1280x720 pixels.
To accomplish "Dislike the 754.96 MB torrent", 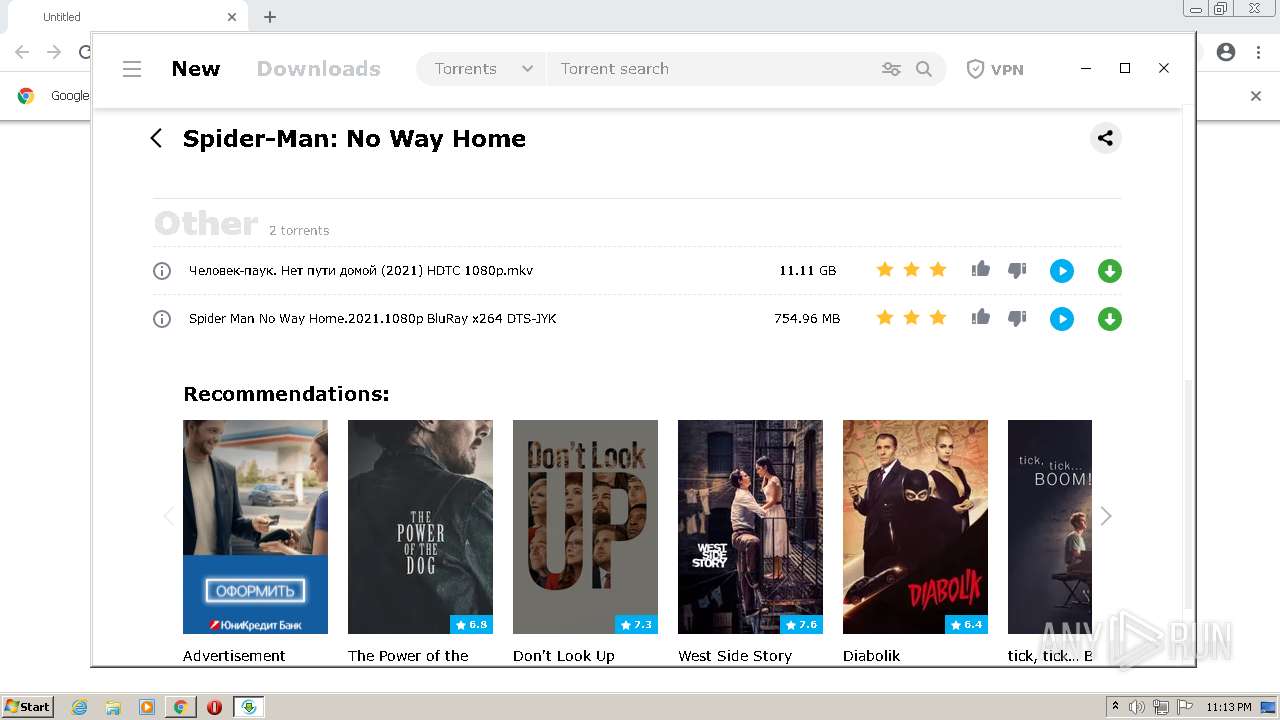I will click(x=1017, y=319).
